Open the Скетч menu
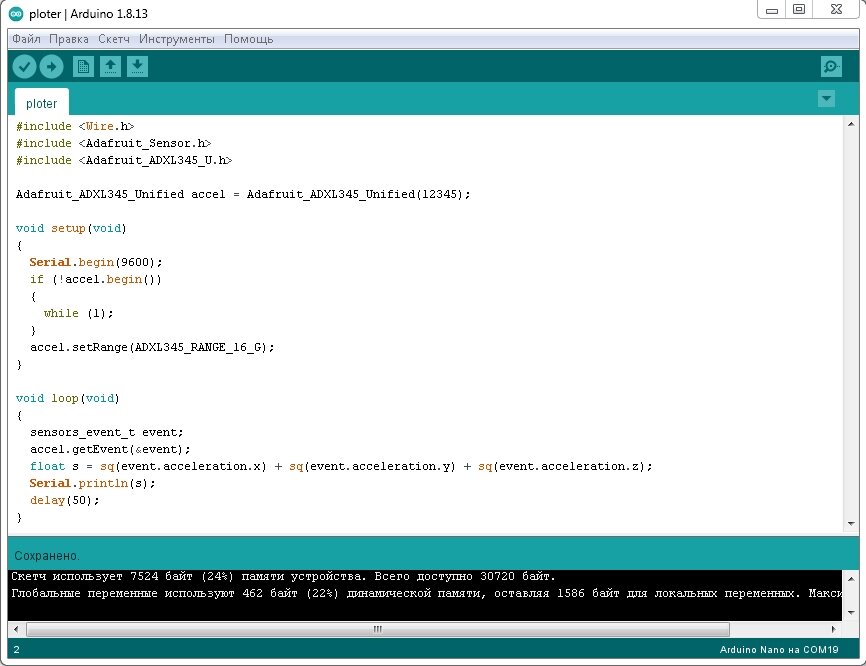This screenshot has width=866, height=666. (114, 39)
